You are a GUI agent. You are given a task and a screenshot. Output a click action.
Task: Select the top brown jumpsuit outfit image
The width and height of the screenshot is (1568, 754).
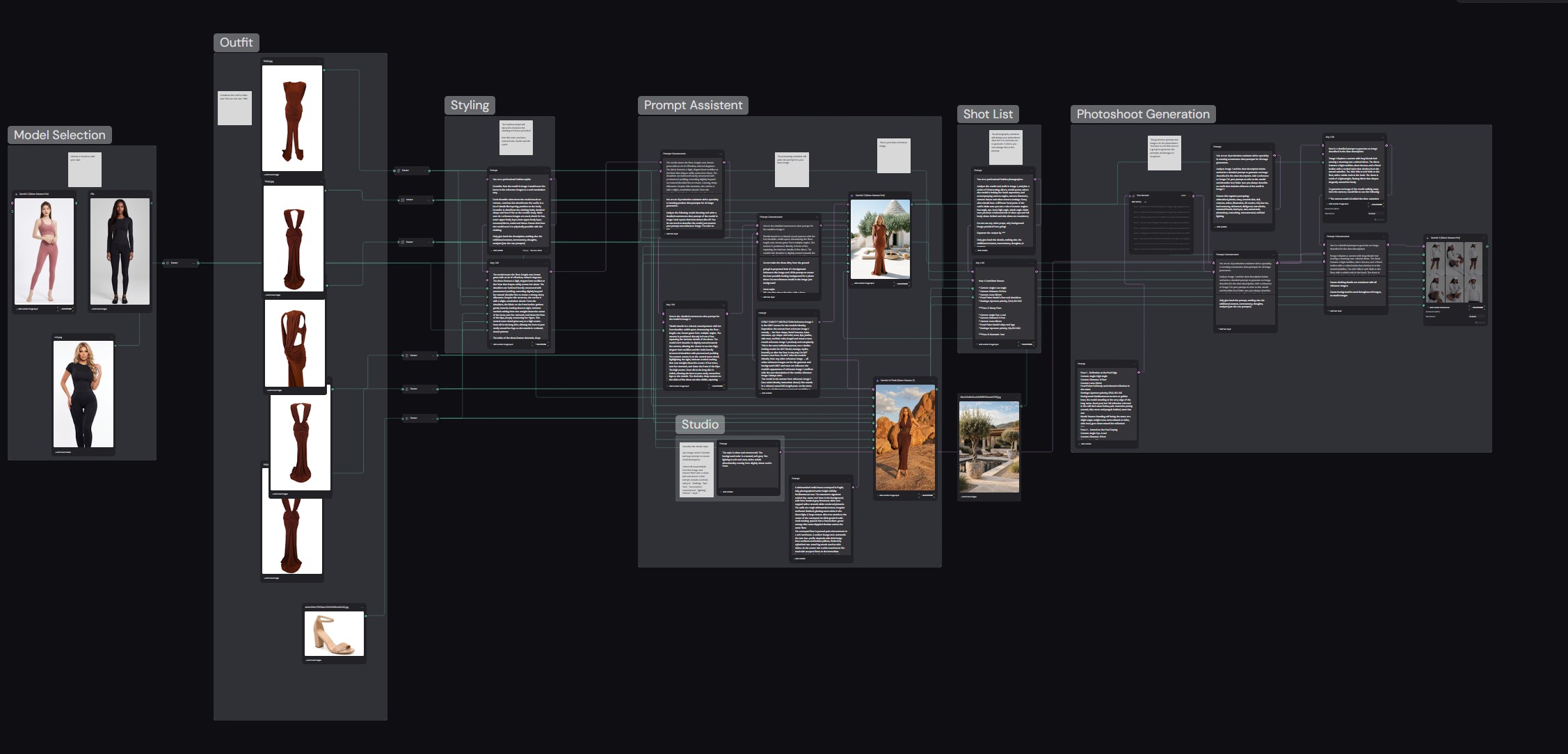tap(292, 118)
